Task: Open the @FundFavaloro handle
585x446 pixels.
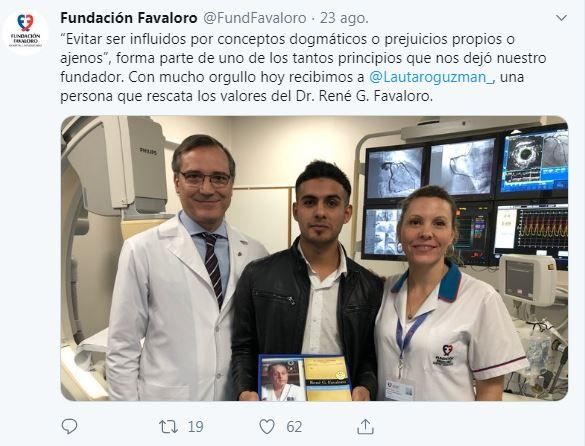Action: (x=255, y=18)
